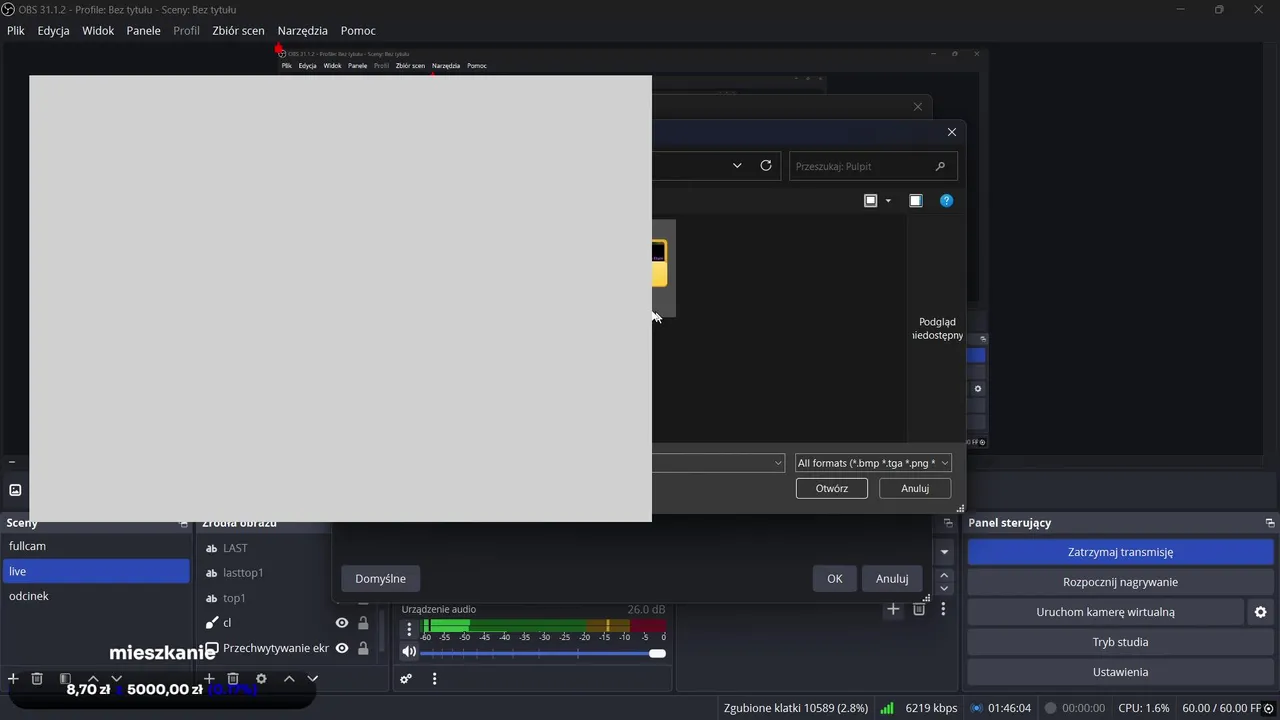The image size is (1280, 720).
Task: Open the Zbiór scen menu
Action: [x=238, y=31]
